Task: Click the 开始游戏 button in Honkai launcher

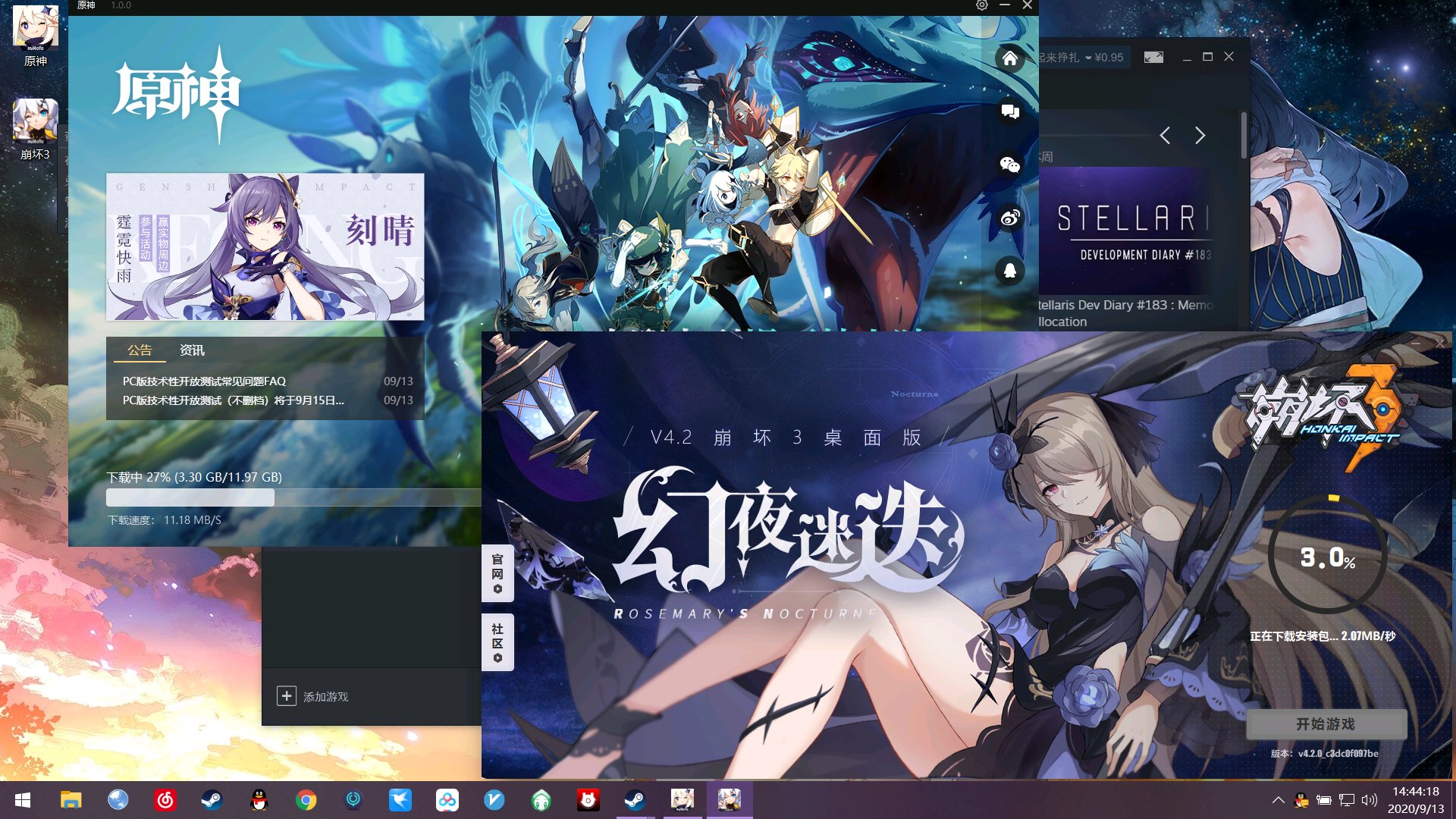Action: point(1326,724)
